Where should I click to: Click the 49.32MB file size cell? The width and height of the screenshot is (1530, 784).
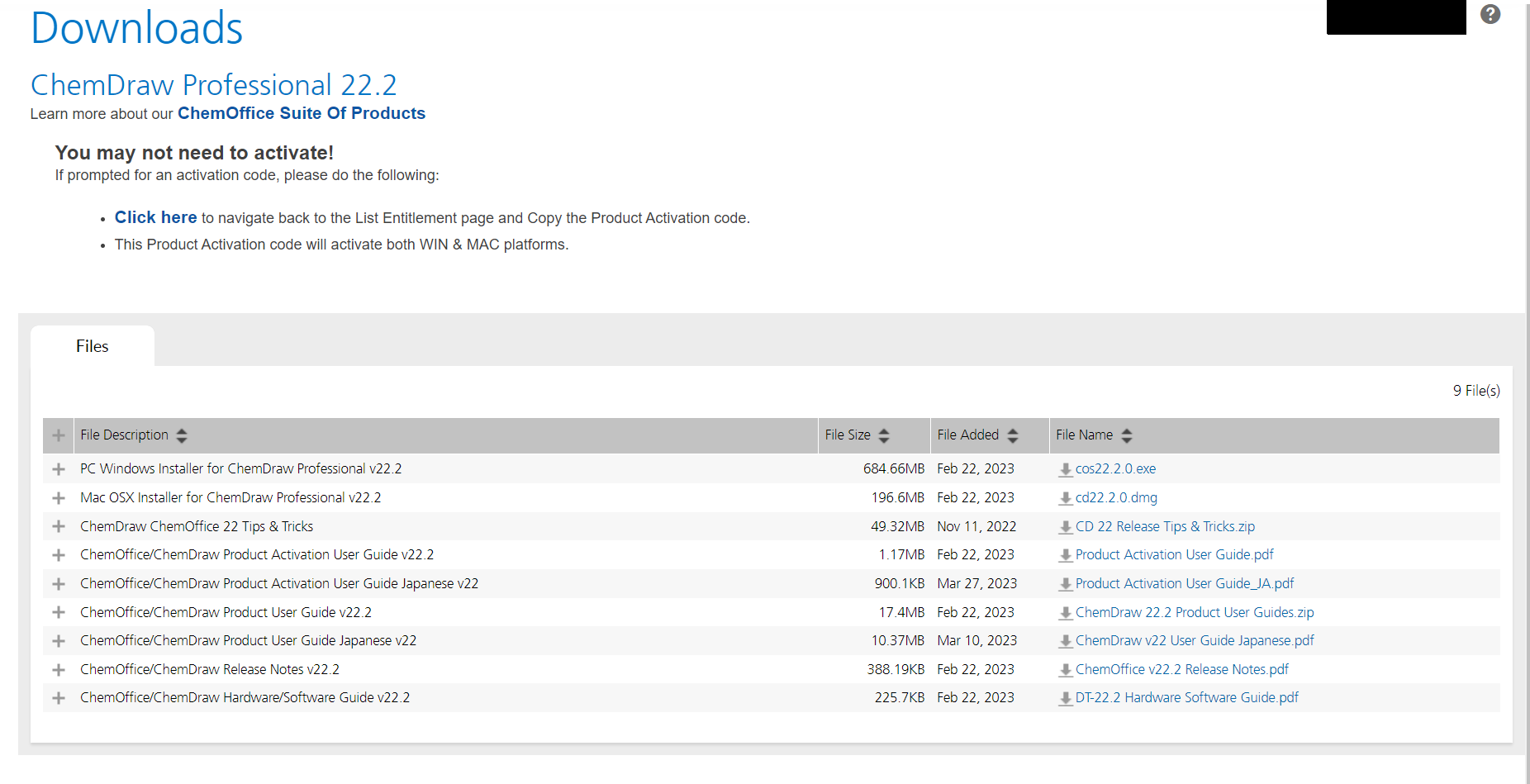[898, 526]
